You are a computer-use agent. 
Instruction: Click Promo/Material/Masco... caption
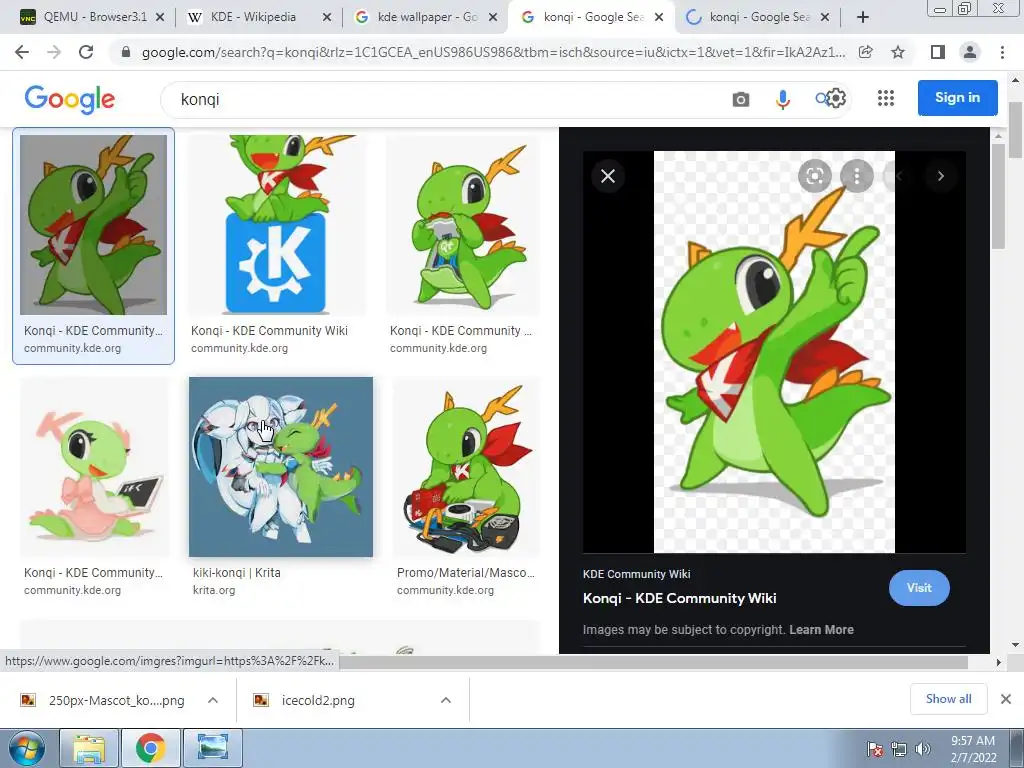(466, 573)
